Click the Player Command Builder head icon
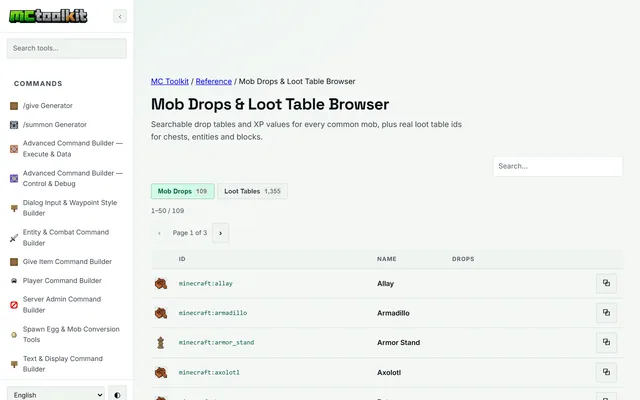 point(14,281)
